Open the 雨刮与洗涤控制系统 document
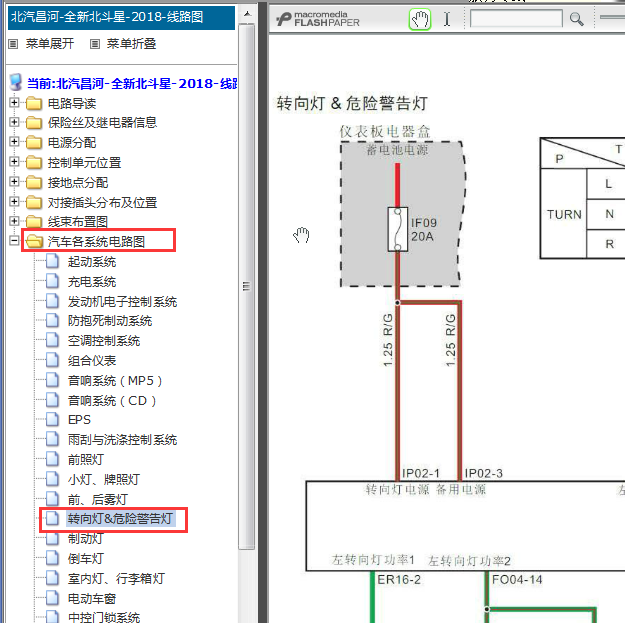 [122, 439]
